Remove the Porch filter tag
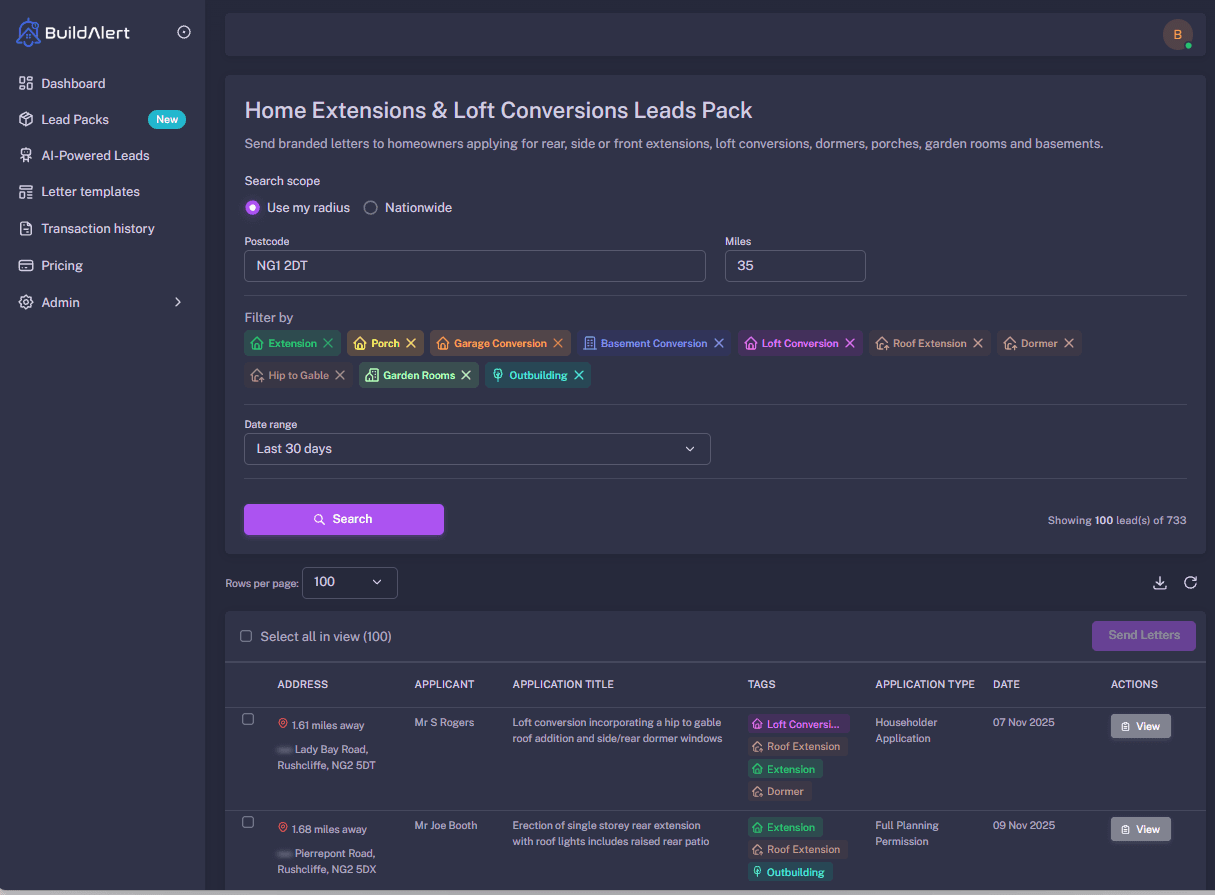 410,343
